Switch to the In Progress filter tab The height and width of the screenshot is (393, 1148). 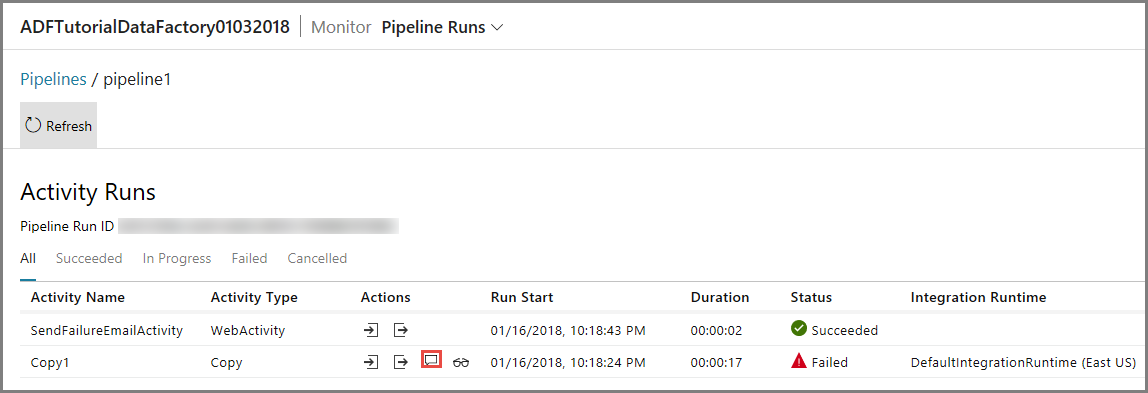tap(176, 258)
